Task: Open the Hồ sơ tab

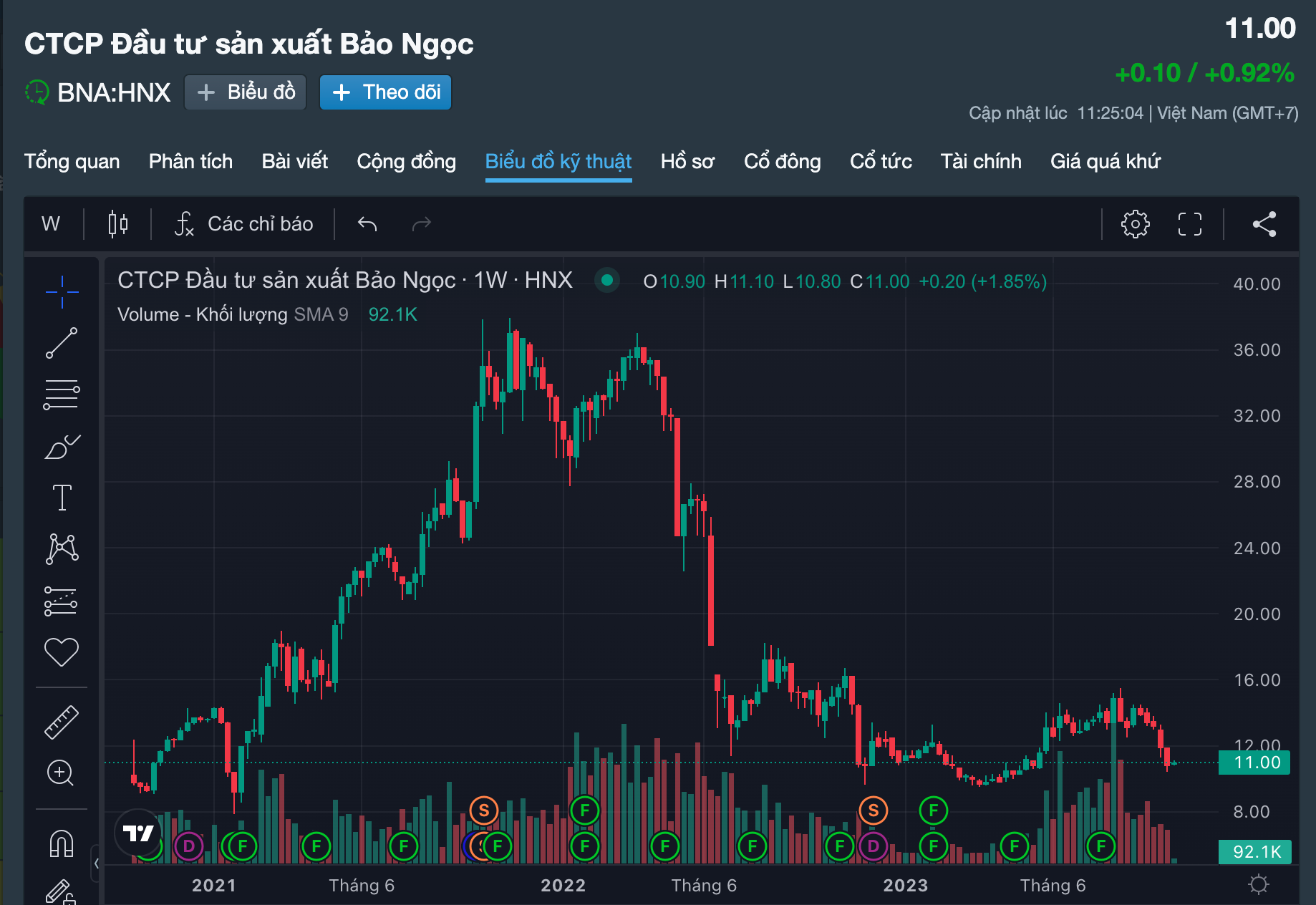Action: coord(687,162)
